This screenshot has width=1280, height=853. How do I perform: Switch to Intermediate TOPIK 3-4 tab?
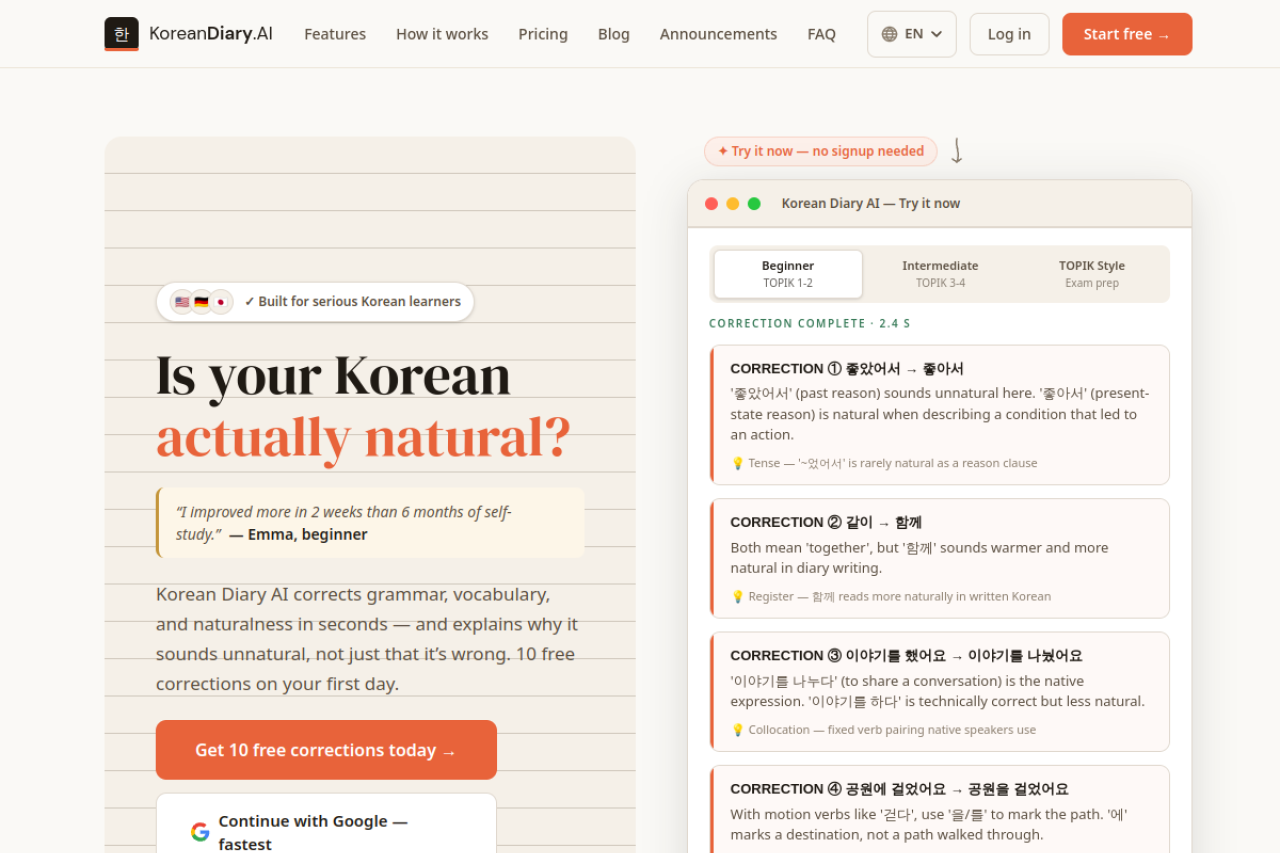click(x=940, y=274)
